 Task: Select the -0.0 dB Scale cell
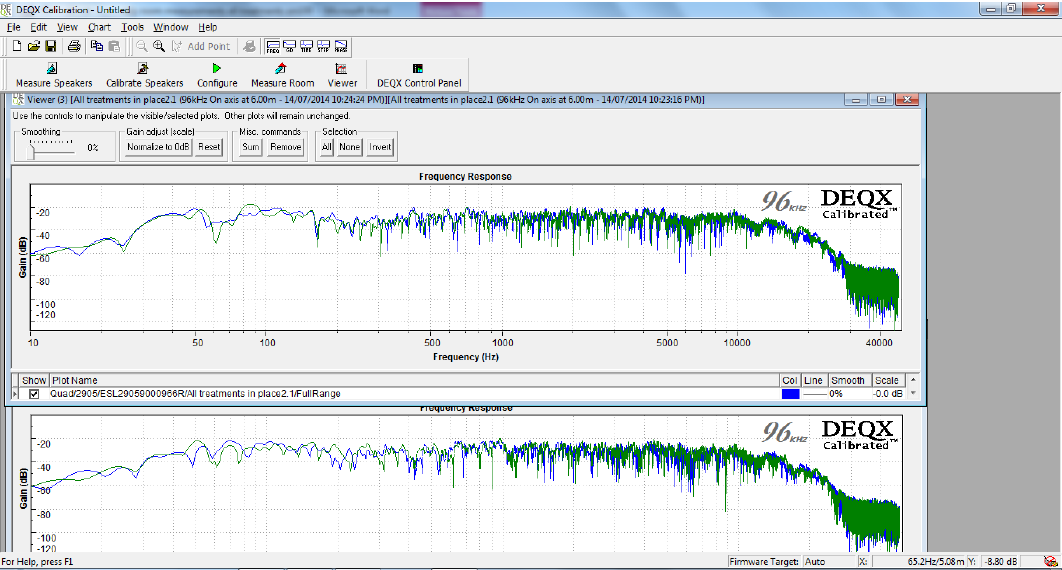pos(888,394)
